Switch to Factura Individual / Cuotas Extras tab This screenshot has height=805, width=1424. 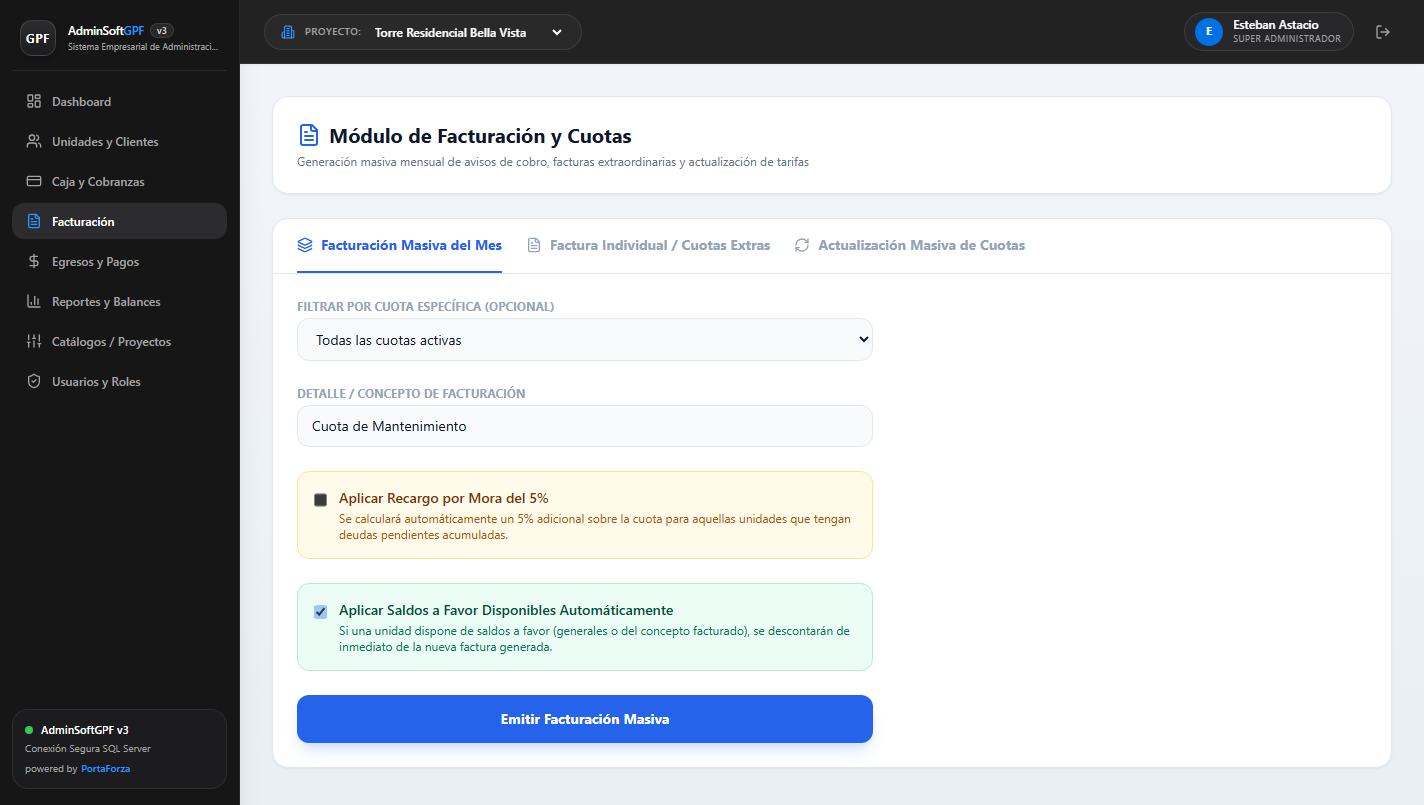pyautogui.click(x=648, y=245)
